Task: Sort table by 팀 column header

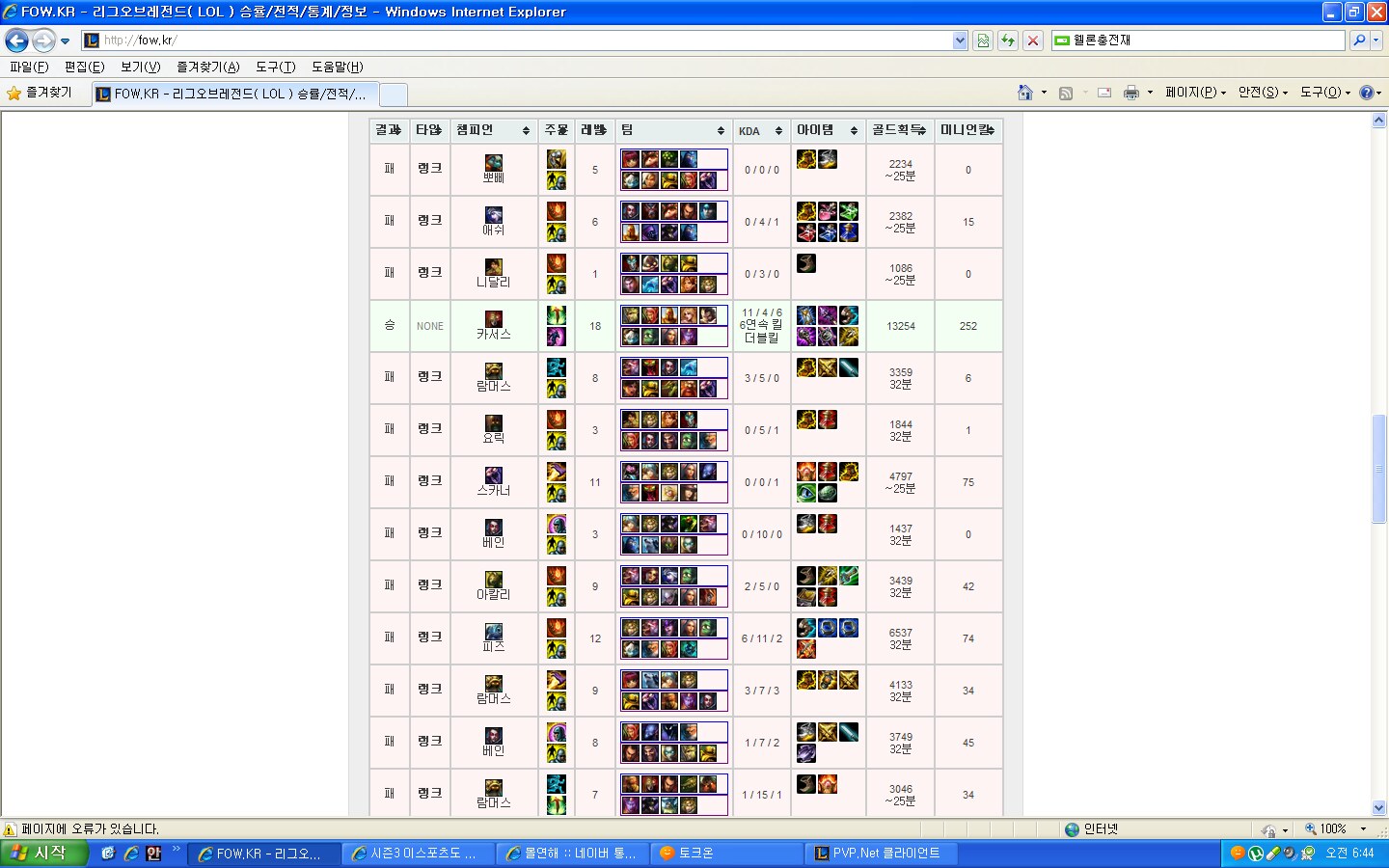Action: [x=673, y=130]
